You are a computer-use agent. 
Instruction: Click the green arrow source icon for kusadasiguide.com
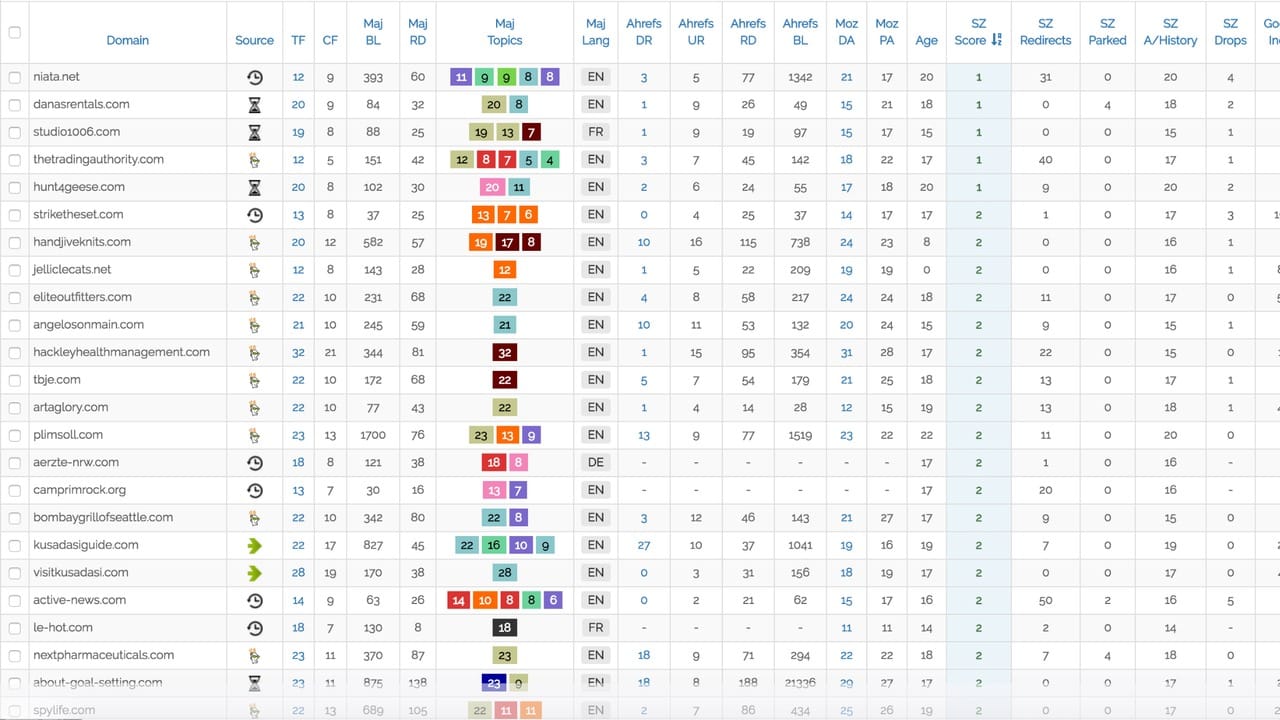coord(255,544)
